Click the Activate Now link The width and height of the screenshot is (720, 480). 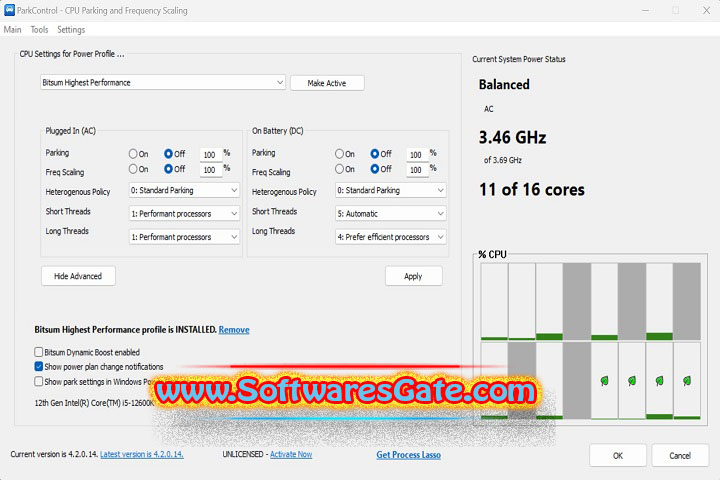291,454
